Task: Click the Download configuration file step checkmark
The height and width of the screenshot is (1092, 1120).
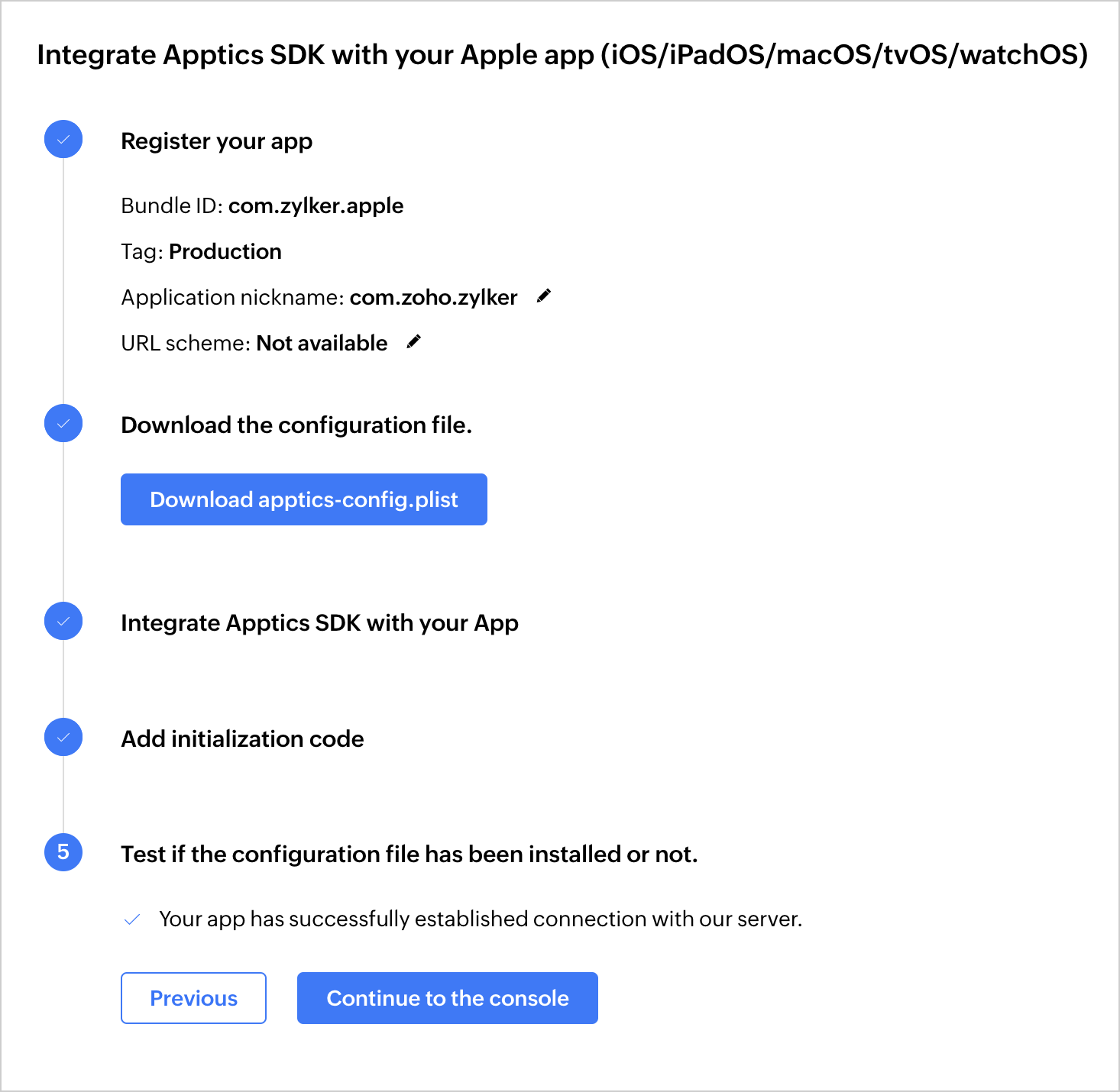Action: click(x=63, y=423)
